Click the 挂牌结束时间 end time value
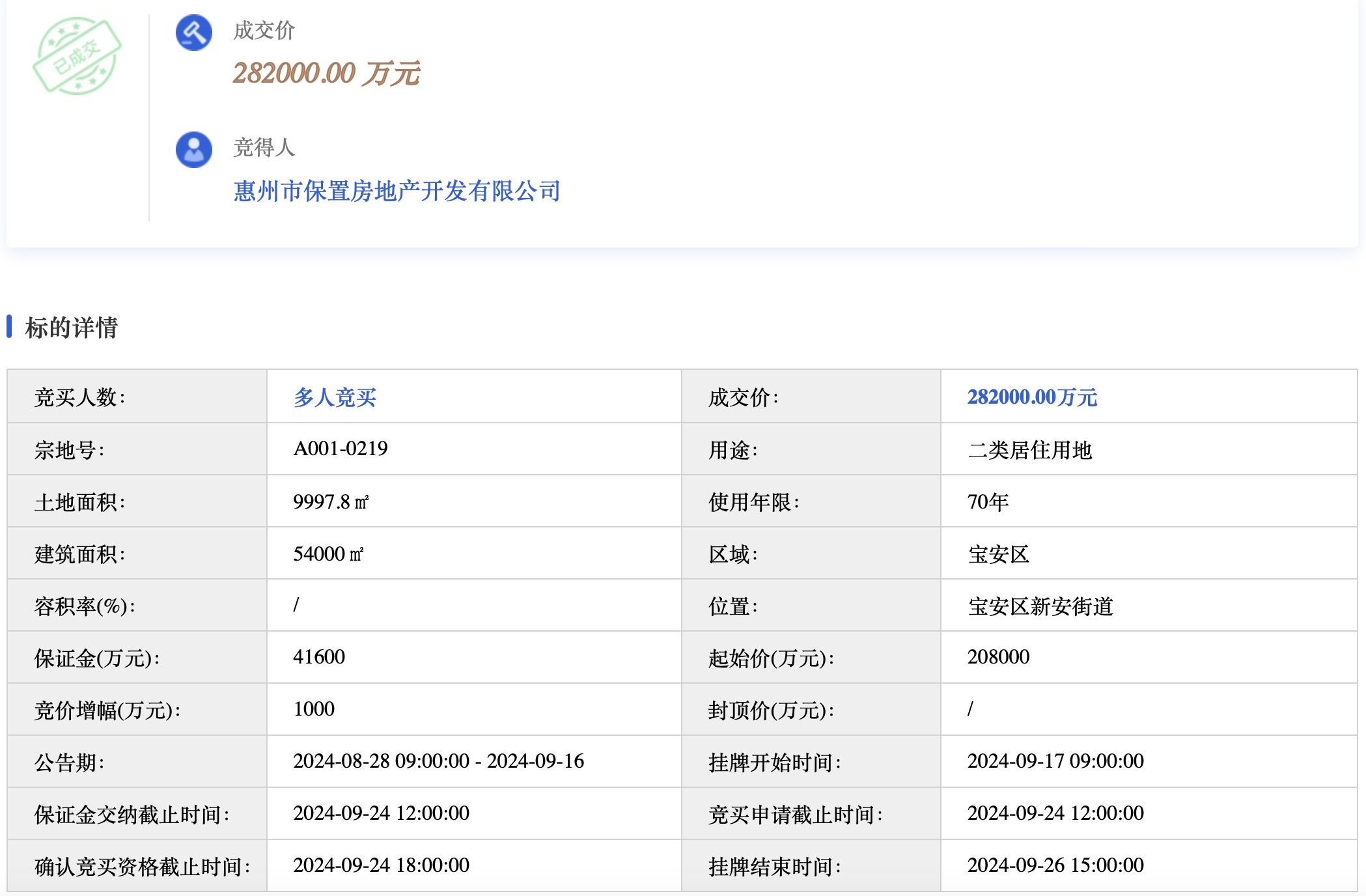 click(x=1055, y=865)
